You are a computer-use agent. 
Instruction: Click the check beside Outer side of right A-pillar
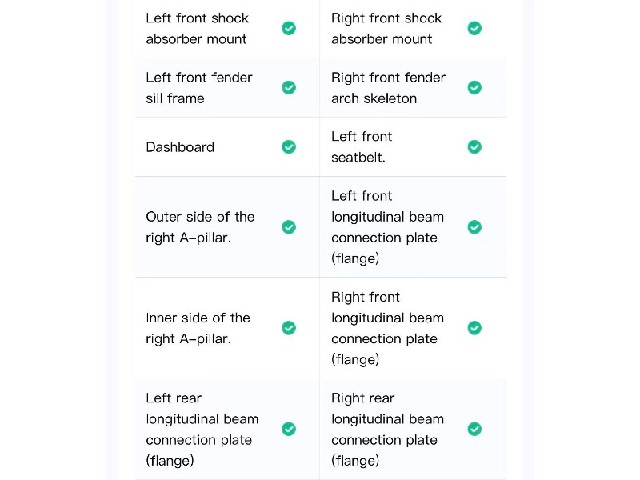pyautogui.click(x=289, y=227)
